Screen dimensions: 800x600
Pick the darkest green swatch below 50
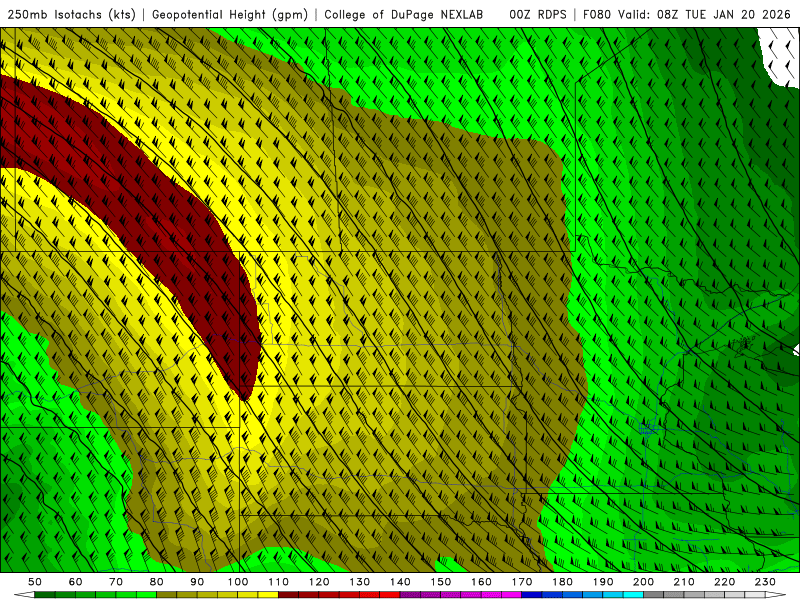coord(45,594)
